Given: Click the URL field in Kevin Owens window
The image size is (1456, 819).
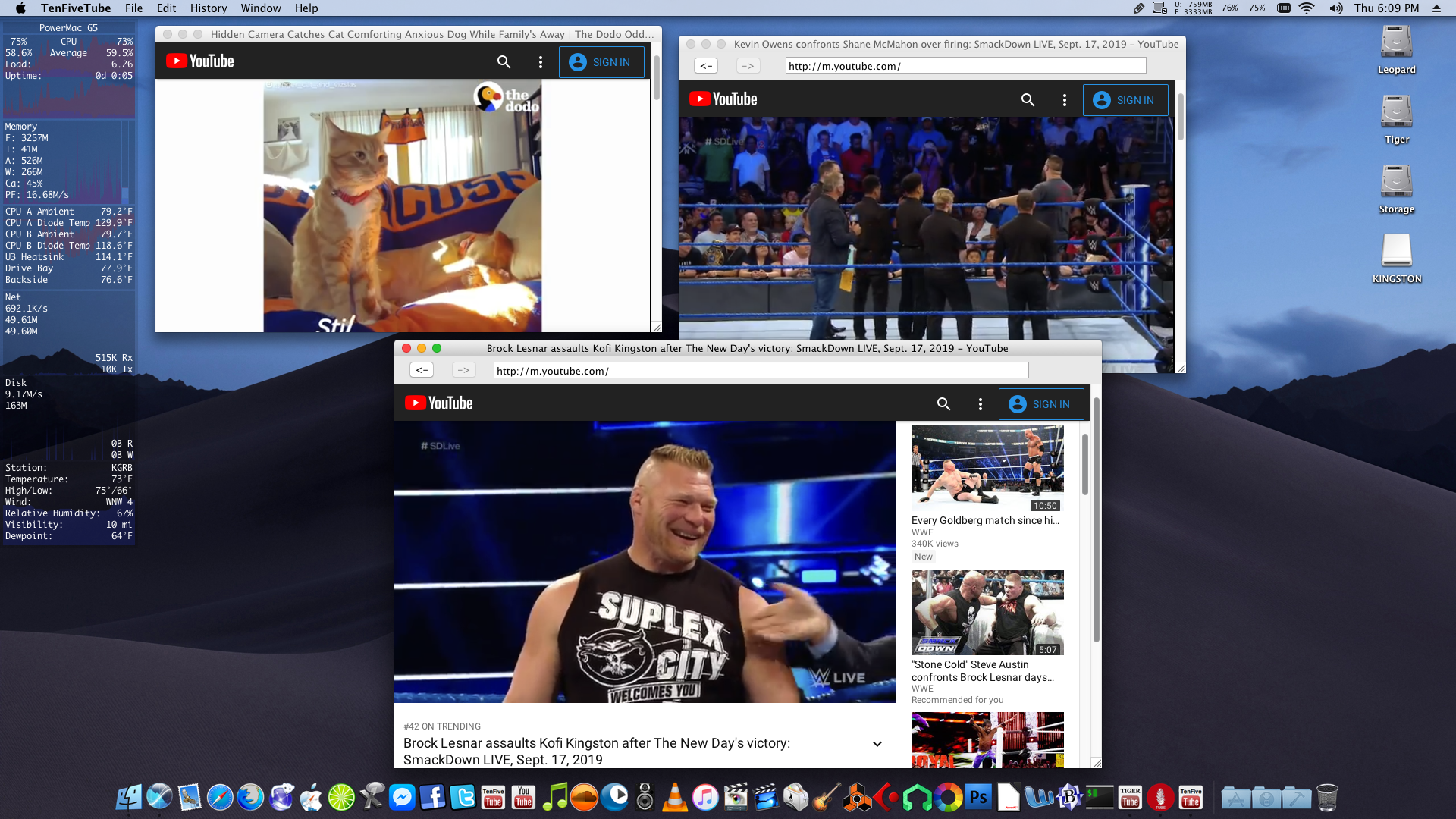Looking at the screenshot, I should (x=965, y=66).
